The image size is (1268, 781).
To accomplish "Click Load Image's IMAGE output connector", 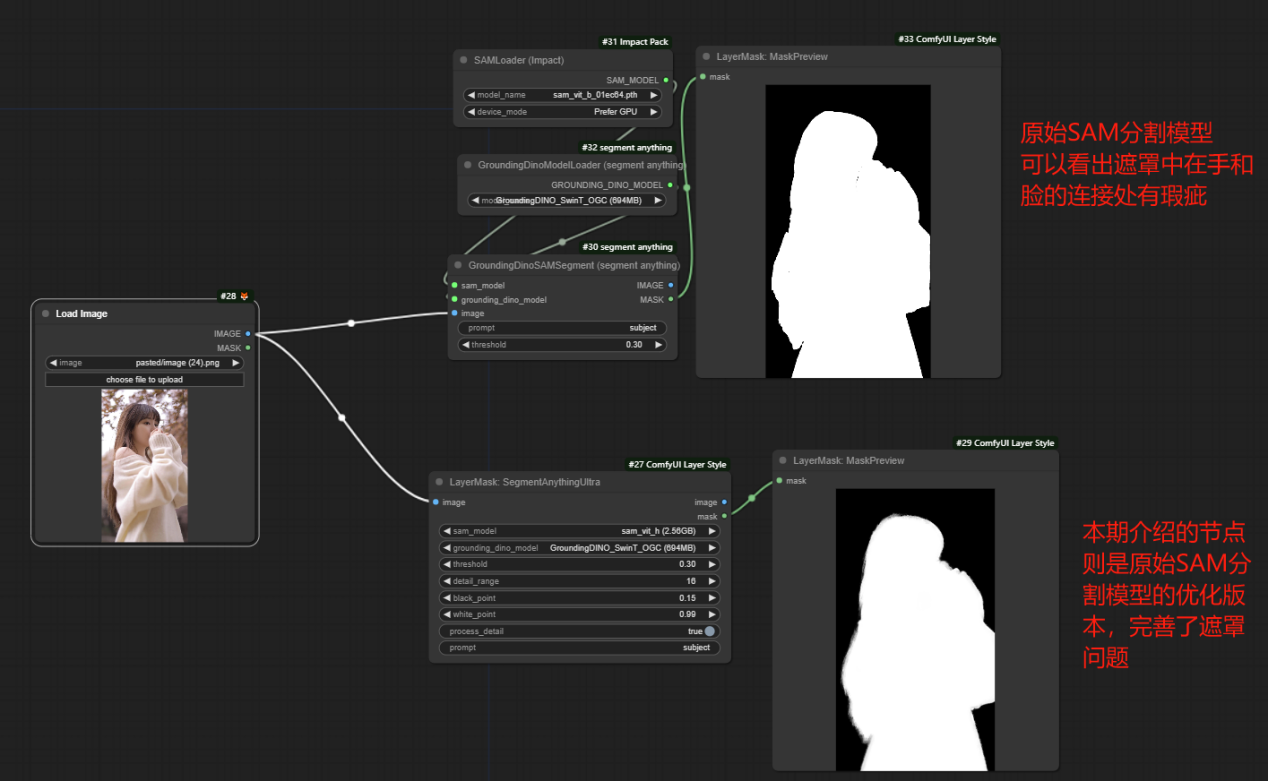I will tap(248, 334).
